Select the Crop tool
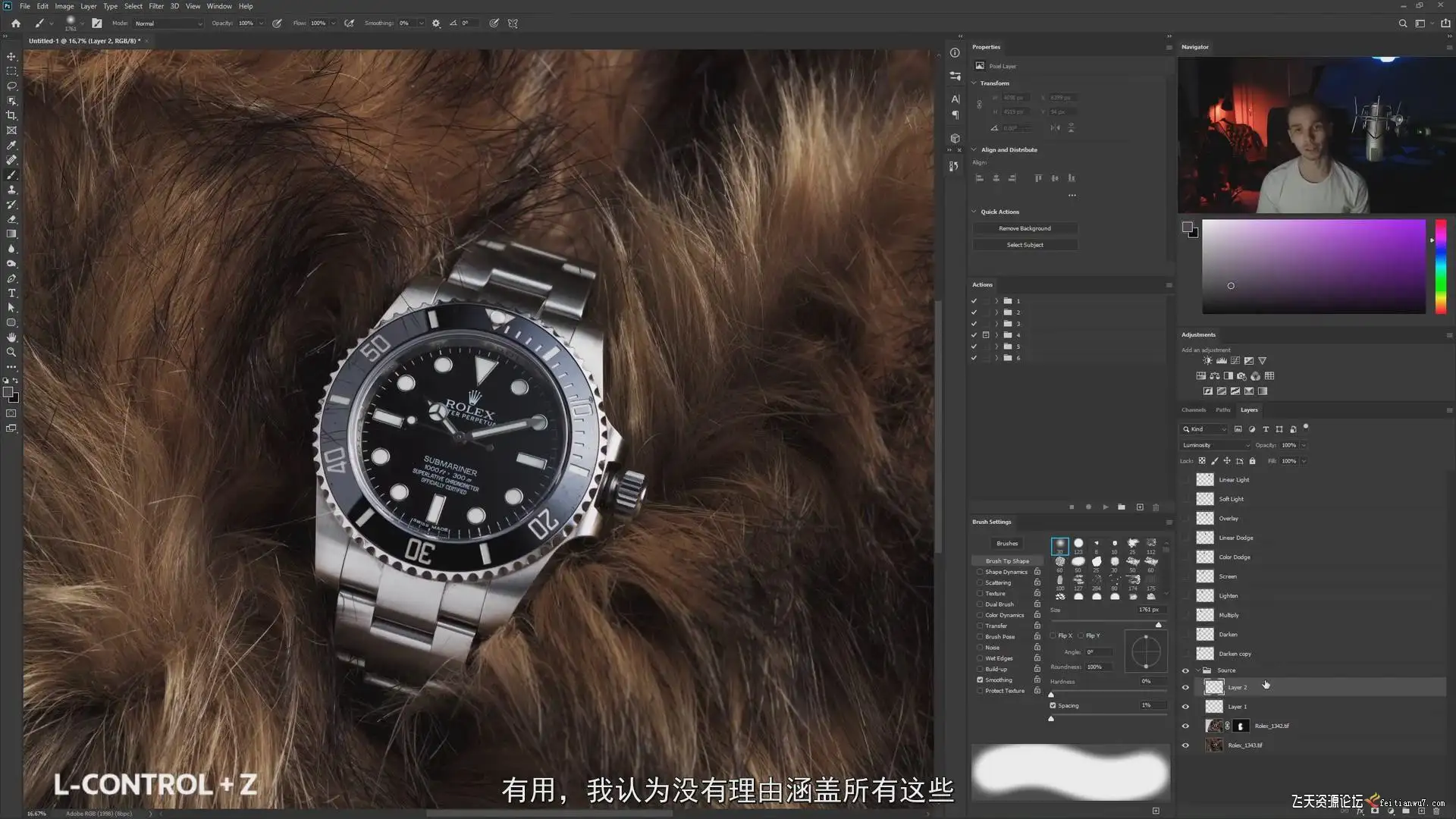 11,115
